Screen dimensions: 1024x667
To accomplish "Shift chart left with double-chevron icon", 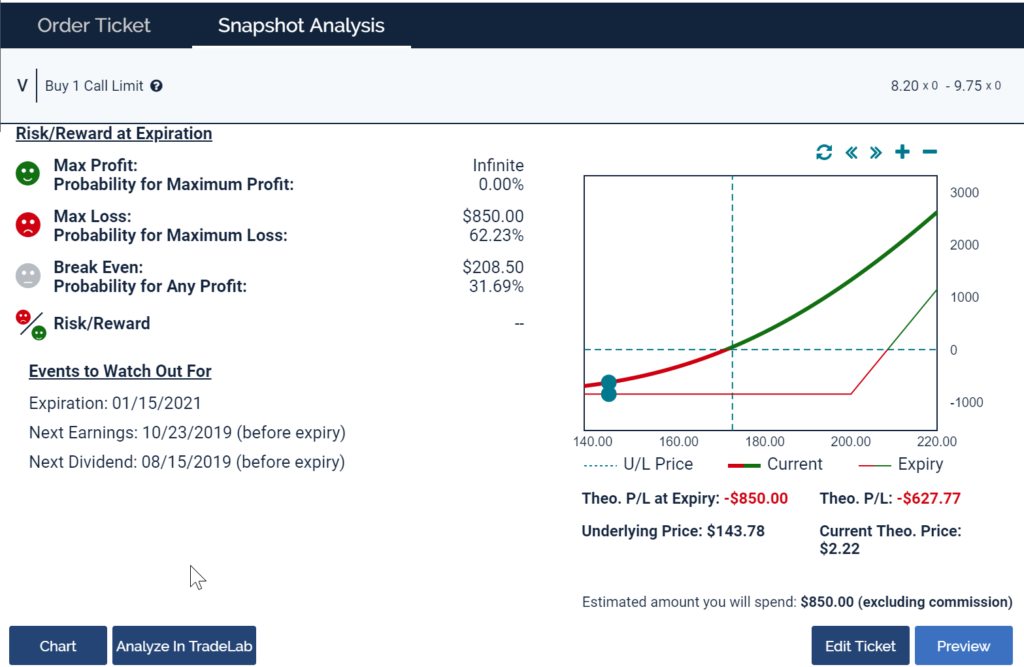I will click(x=852, y=152).
